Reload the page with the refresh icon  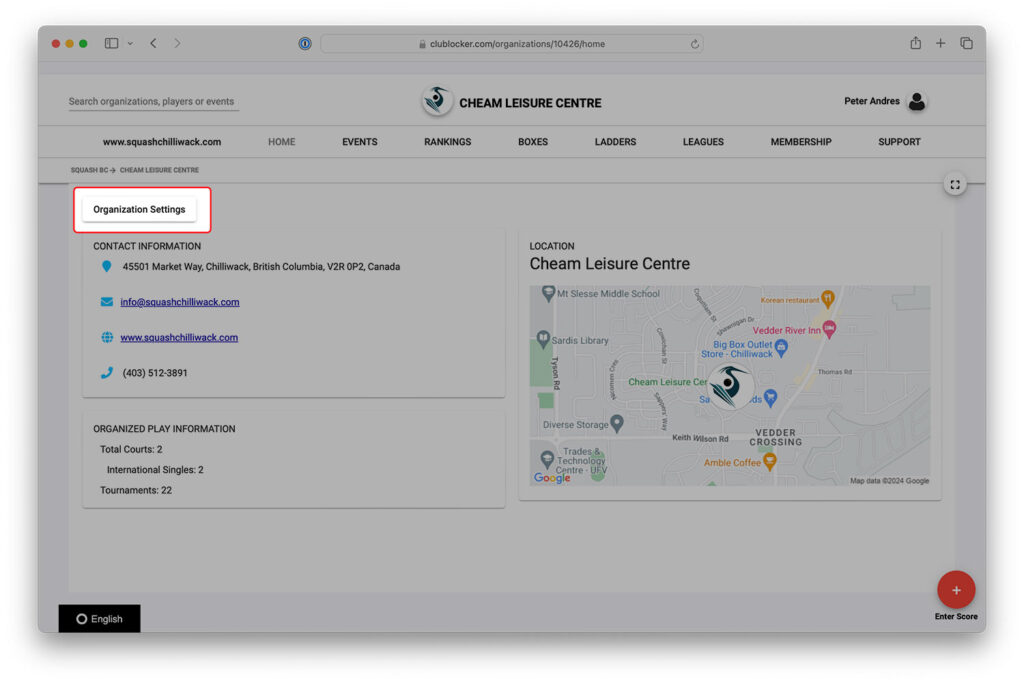tap(694, 44)
